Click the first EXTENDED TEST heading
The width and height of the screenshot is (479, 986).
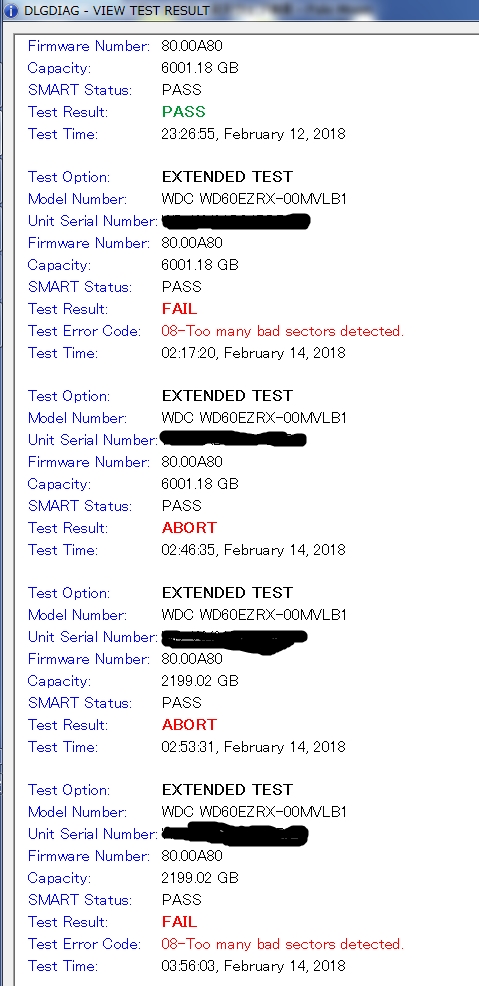tap(227, 177)
